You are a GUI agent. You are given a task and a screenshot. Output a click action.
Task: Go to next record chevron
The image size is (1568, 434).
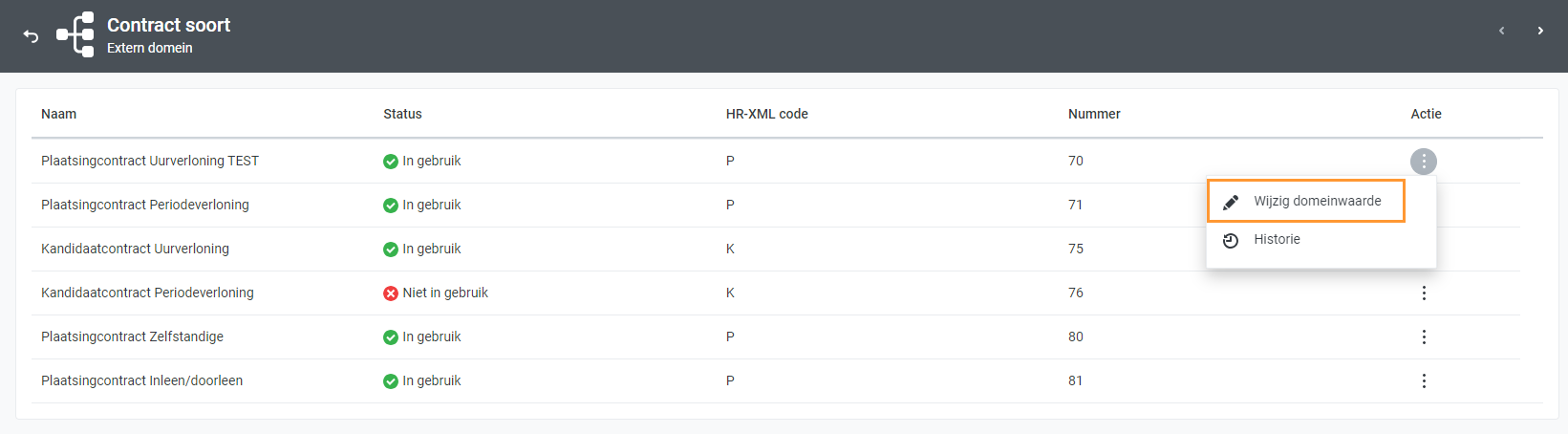pos(1540,31)
